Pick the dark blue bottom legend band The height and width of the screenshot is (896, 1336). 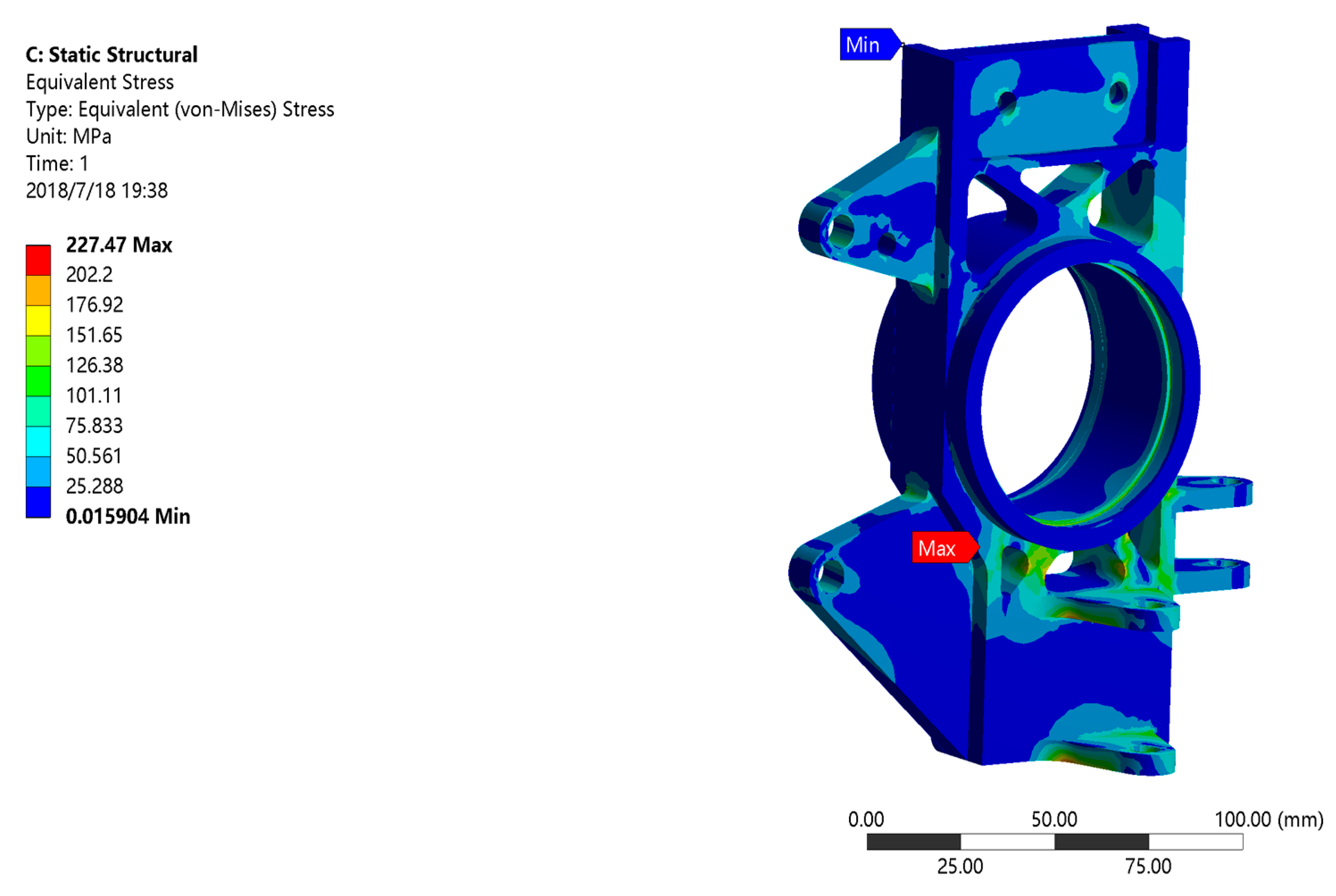[x=38, y=502]
